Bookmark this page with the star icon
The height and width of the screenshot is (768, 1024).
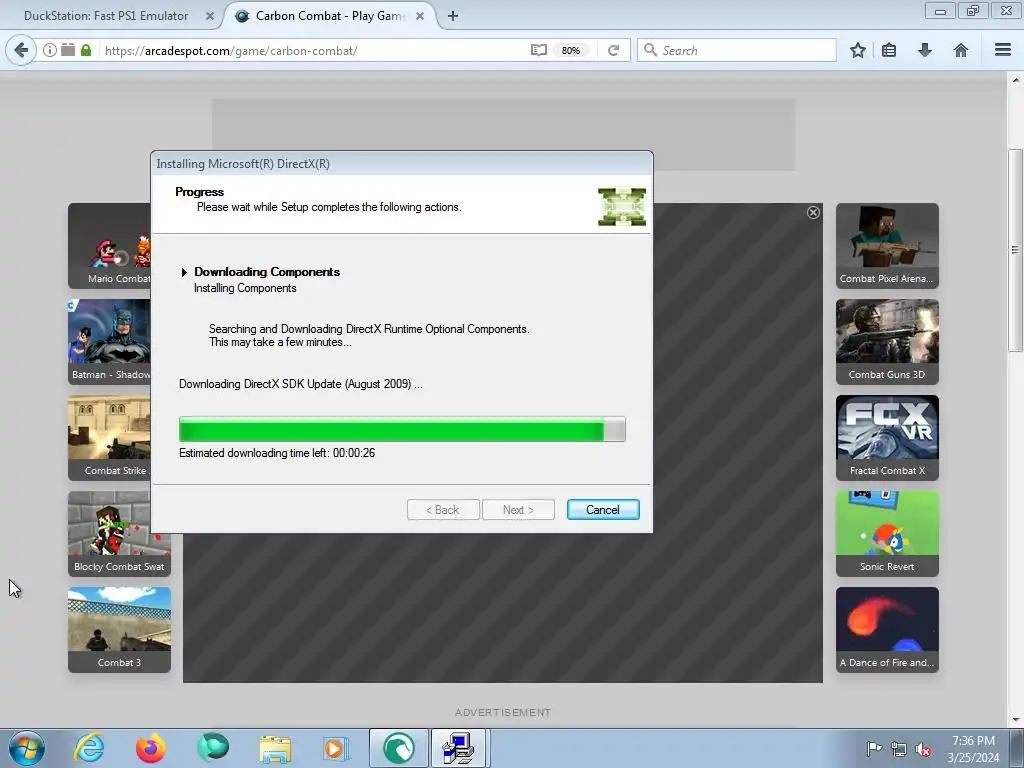(858, 50)
